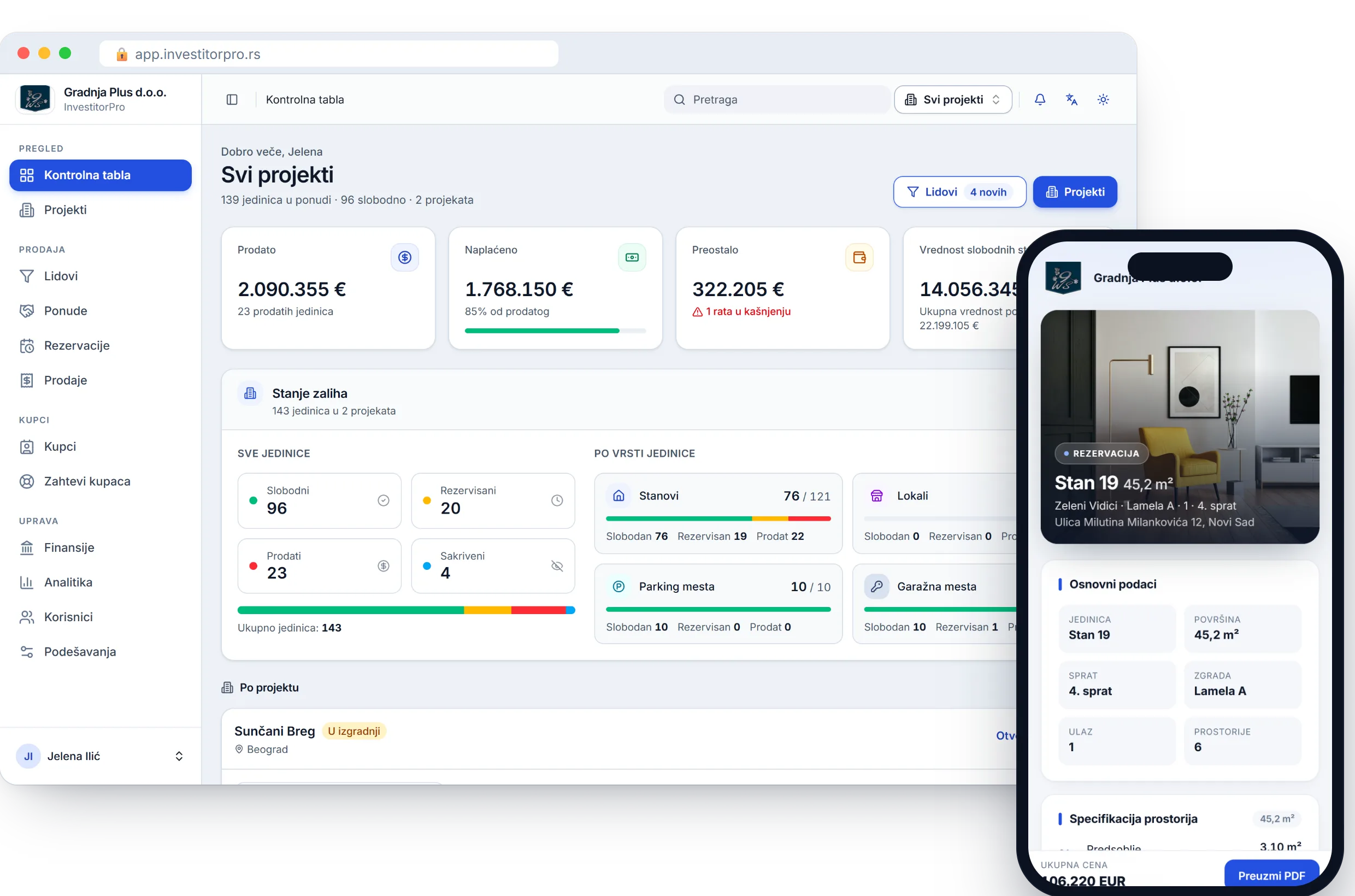Click the Naplaćeno 85% progress bar

(x=555, y=331)
